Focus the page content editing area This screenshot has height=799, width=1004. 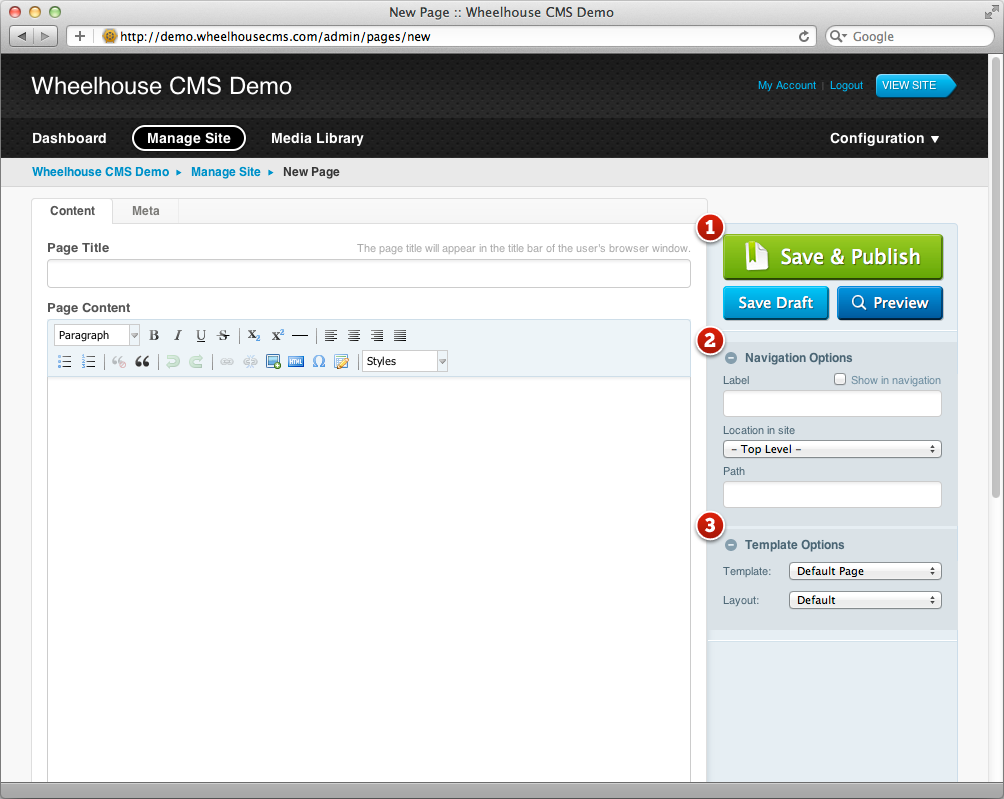click(369, 579)
